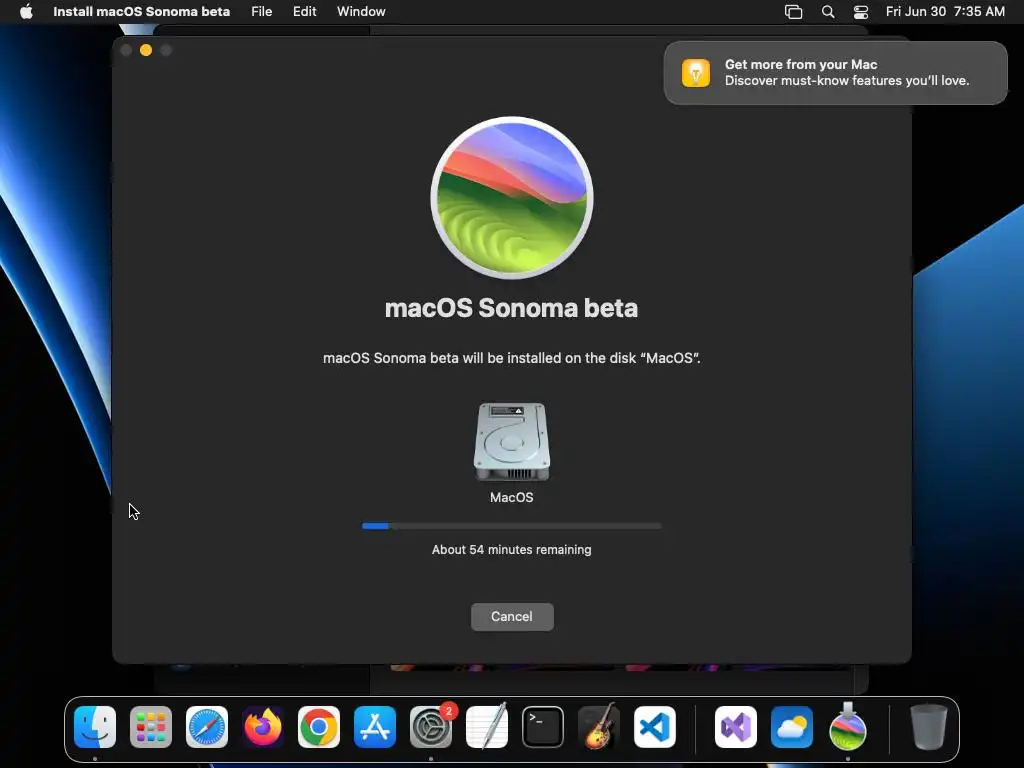This screenshot has width=1024, height=768.
Task: Open Visual Studio Code from the Dock
Action: [x=654, y=727]
